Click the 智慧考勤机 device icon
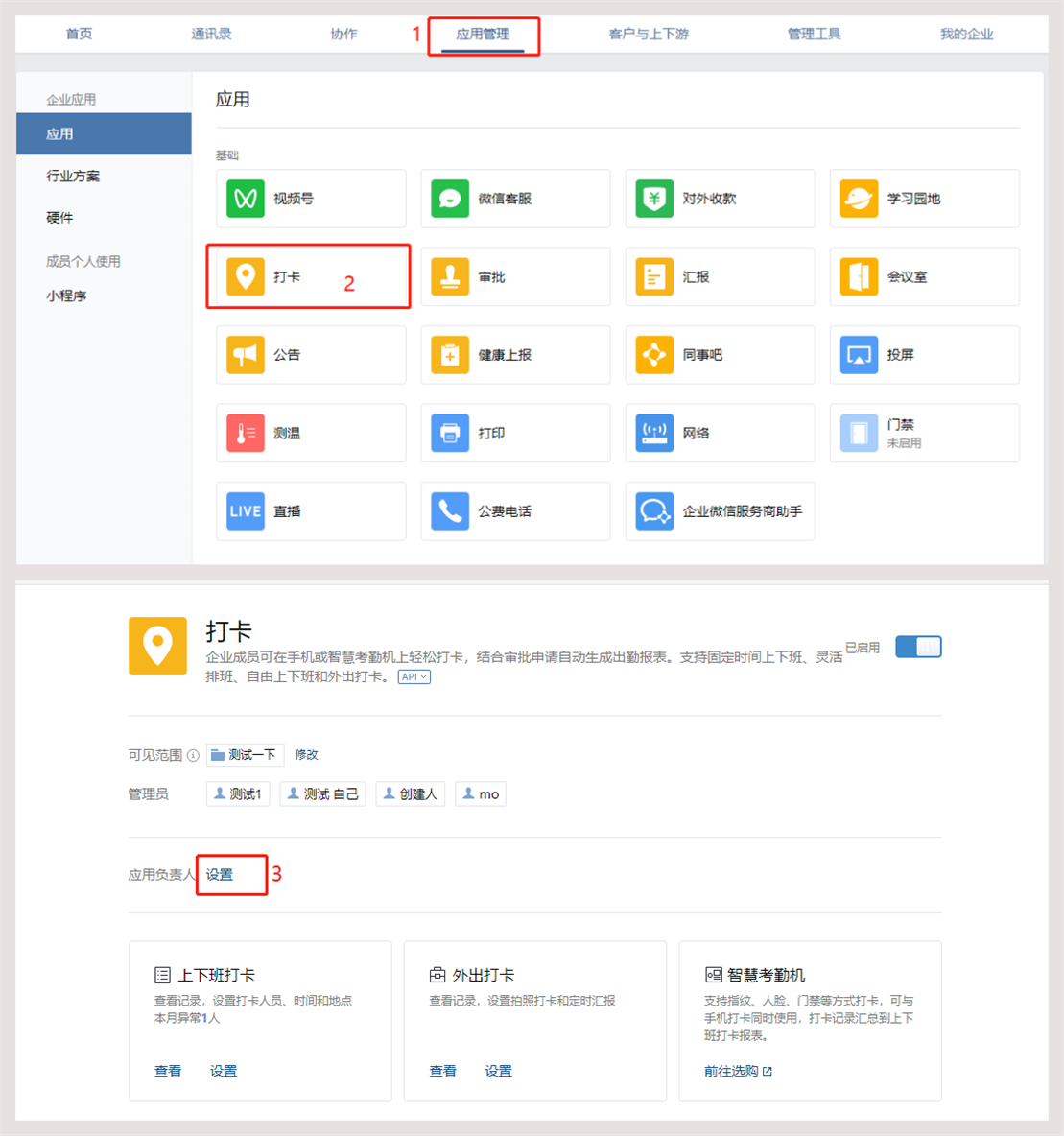Image resolution: width=1064 pixels, height=1136 pixels. pyautogui.click(x=713, y=975)
